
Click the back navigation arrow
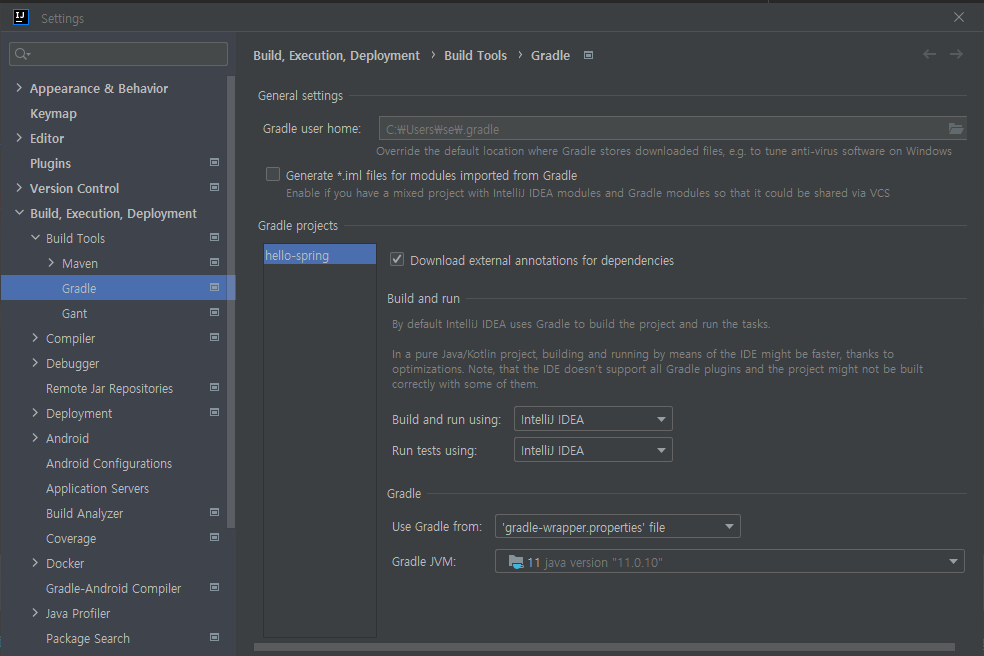929,55
